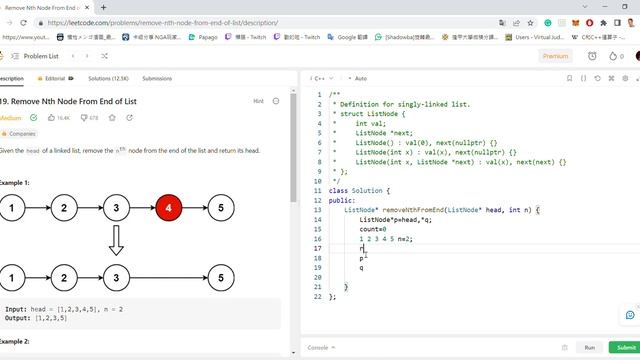
Task: Open the Extensions puzzle icon
Action: [x=603, y=23]
